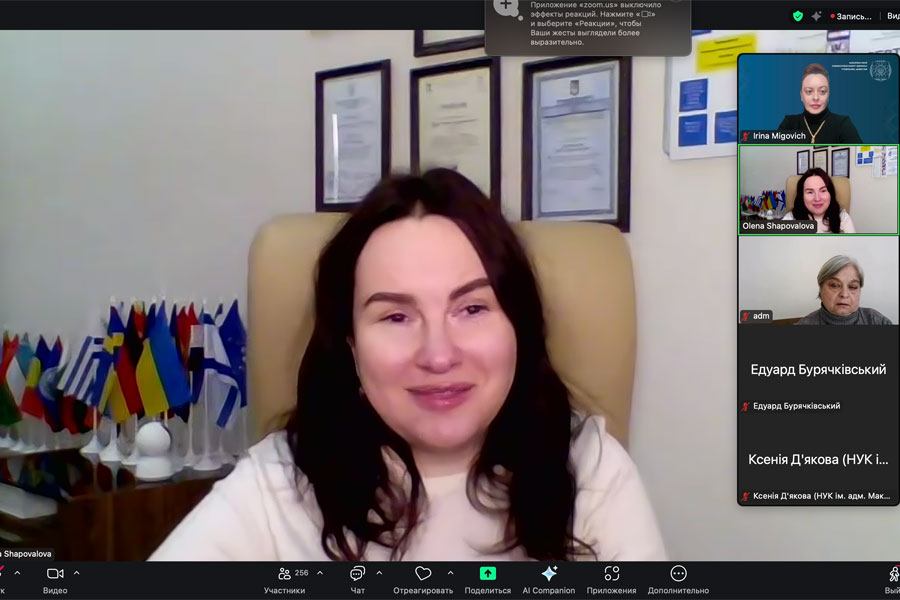
Task: Expand the video options chevron
Action: click(x=76, y=573)
